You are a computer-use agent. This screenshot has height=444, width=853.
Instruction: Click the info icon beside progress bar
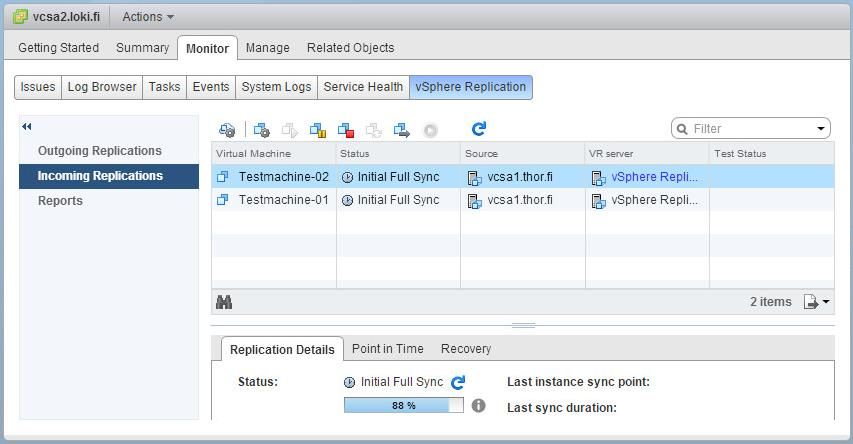pos(478,405)
